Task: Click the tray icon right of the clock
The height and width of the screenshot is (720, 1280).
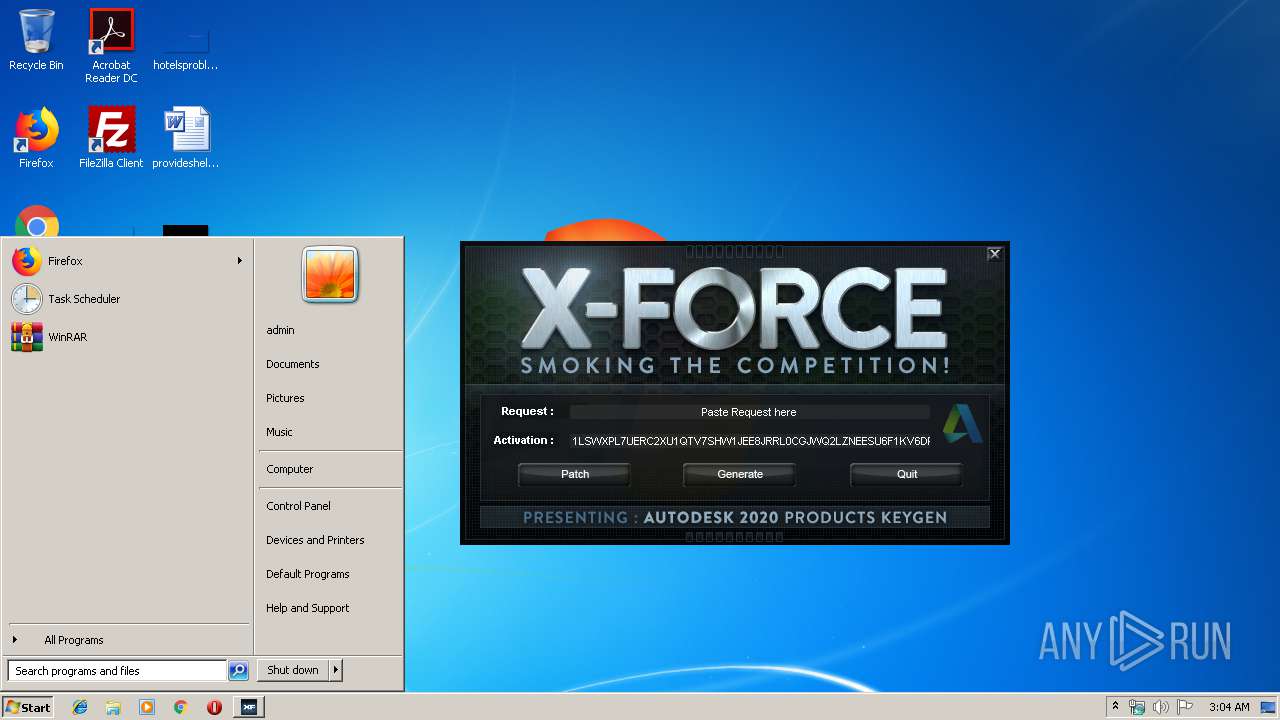Action: point(1268,707)
